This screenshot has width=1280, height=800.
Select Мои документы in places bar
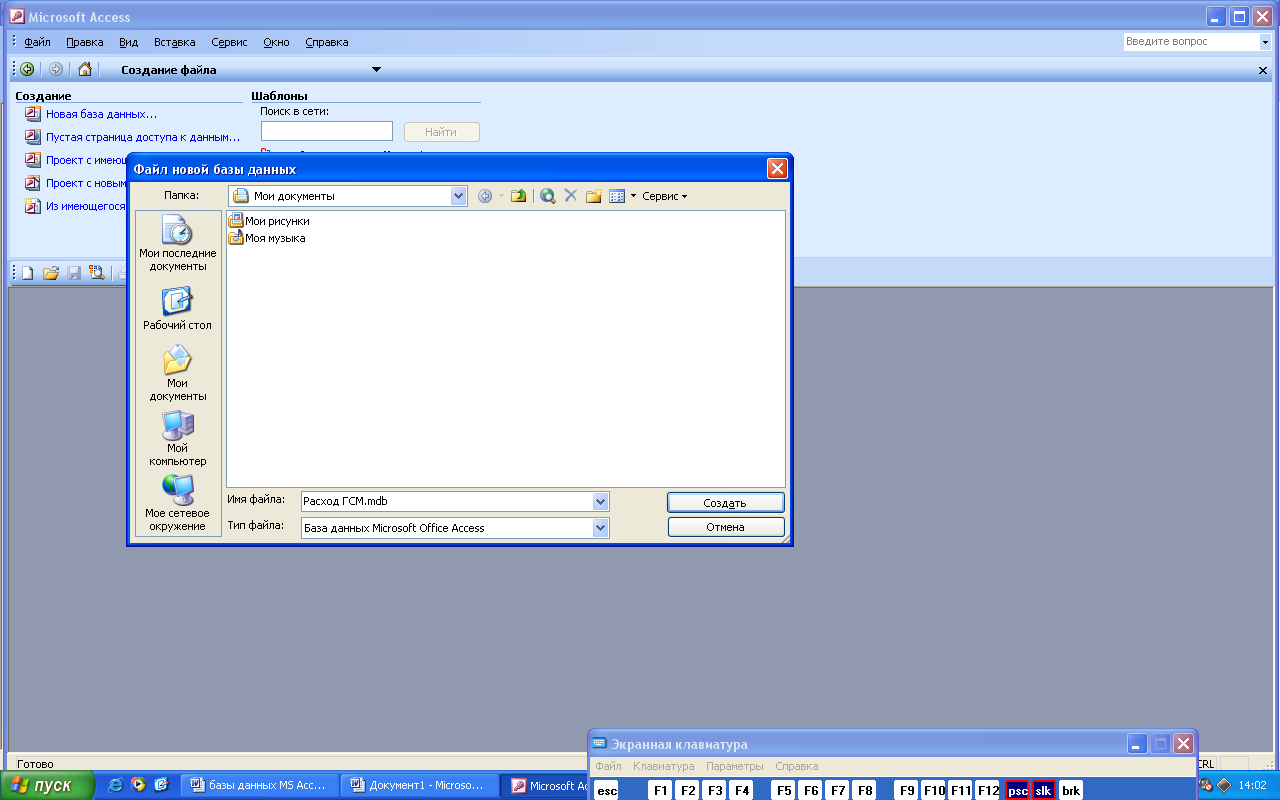(x=177, y=373)
